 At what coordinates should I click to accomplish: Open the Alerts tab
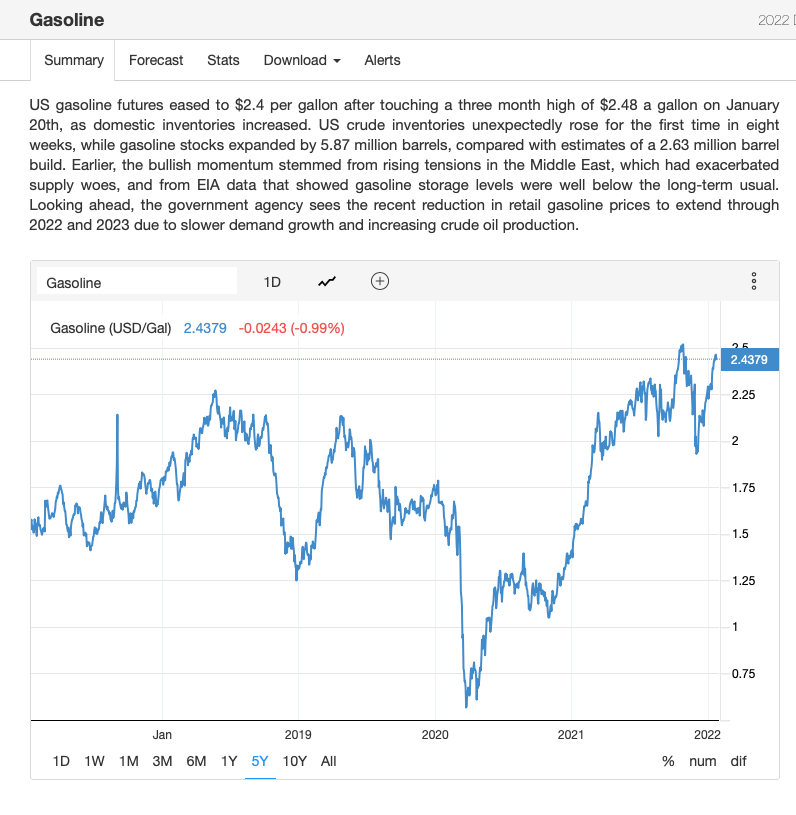[x=382, y=60]
